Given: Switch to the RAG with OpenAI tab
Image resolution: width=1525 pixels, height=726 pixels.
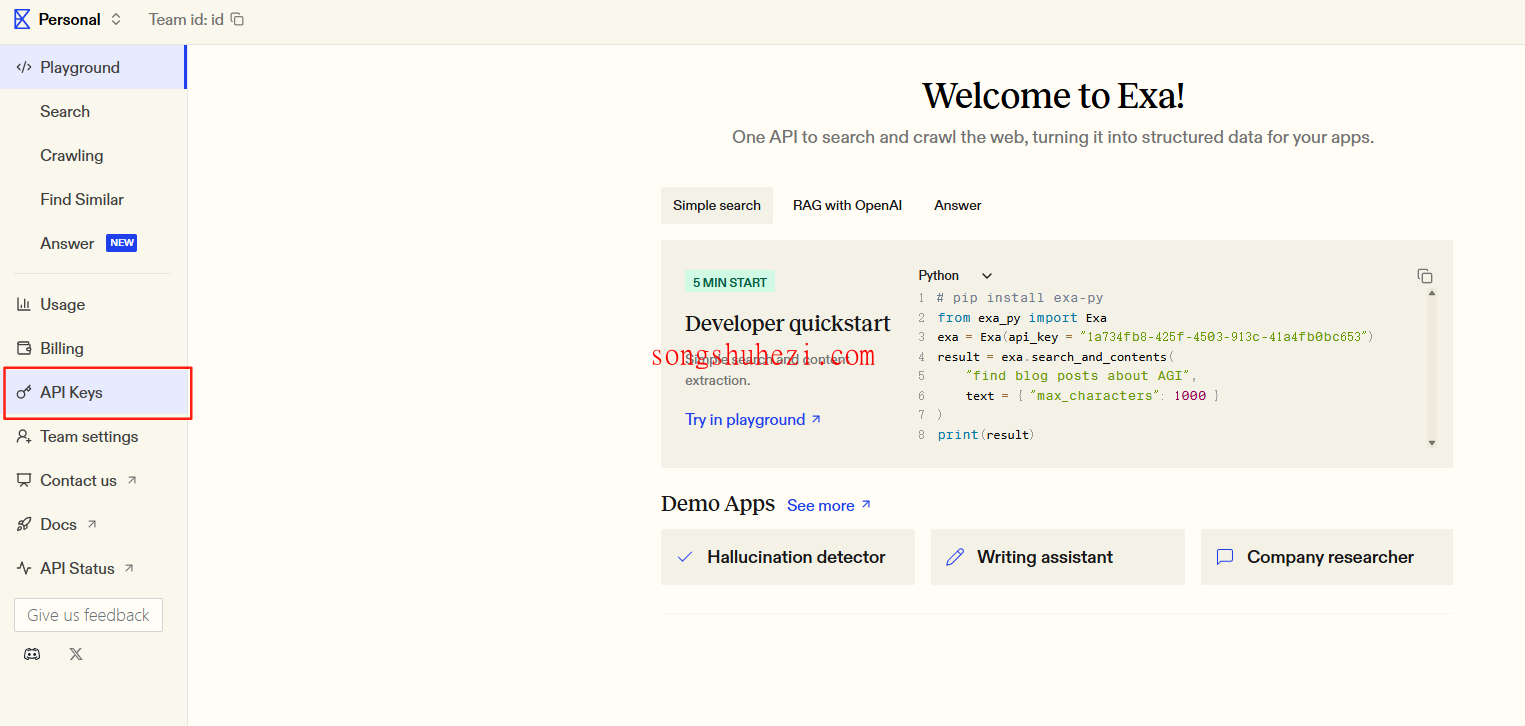Looking at the screenshot, I should pyautogui.click(x=848, y=205).
